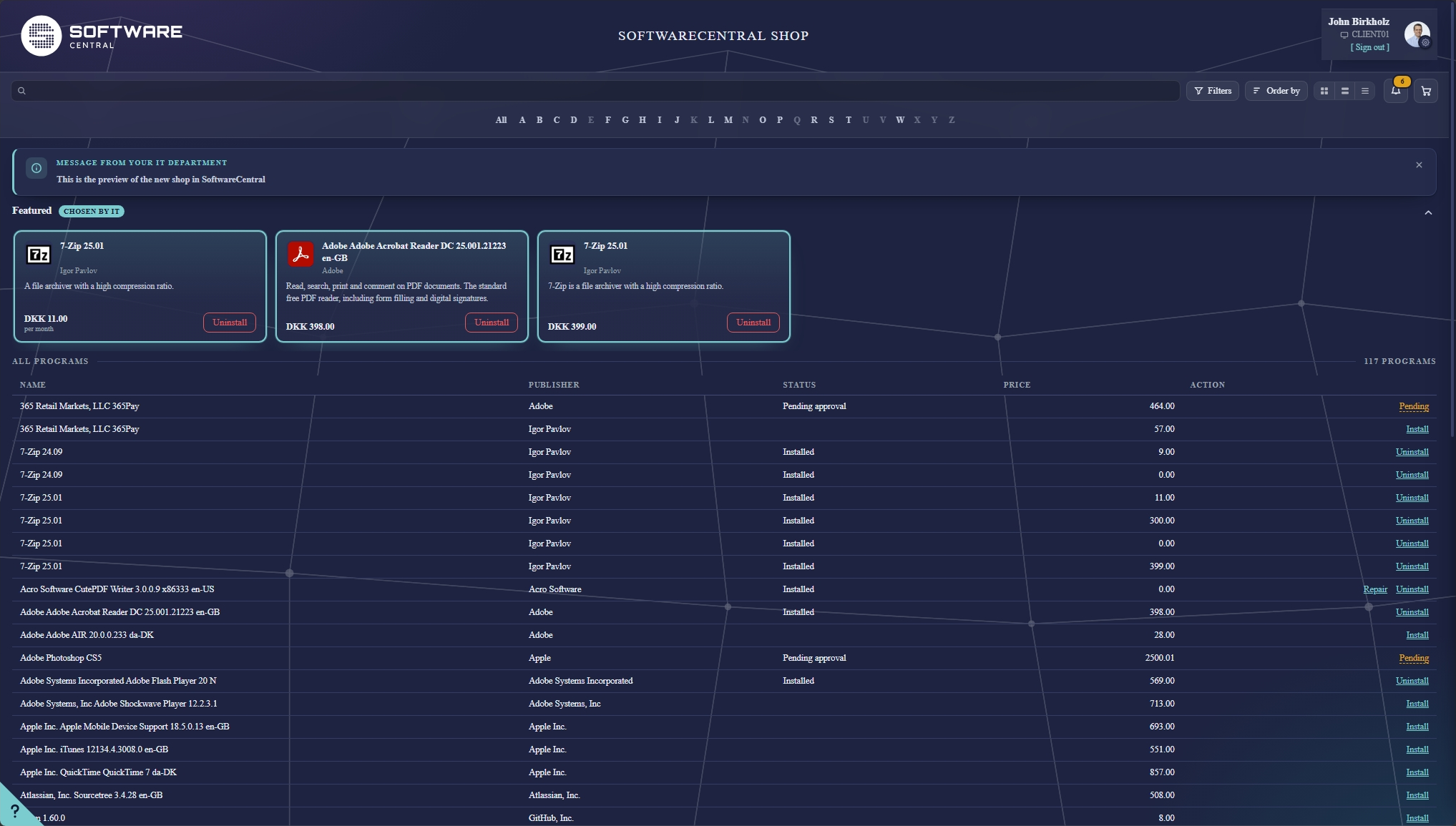Select Adobe Systems Shockwave Player 12.2.3.1 row

(x=724, y=704)
